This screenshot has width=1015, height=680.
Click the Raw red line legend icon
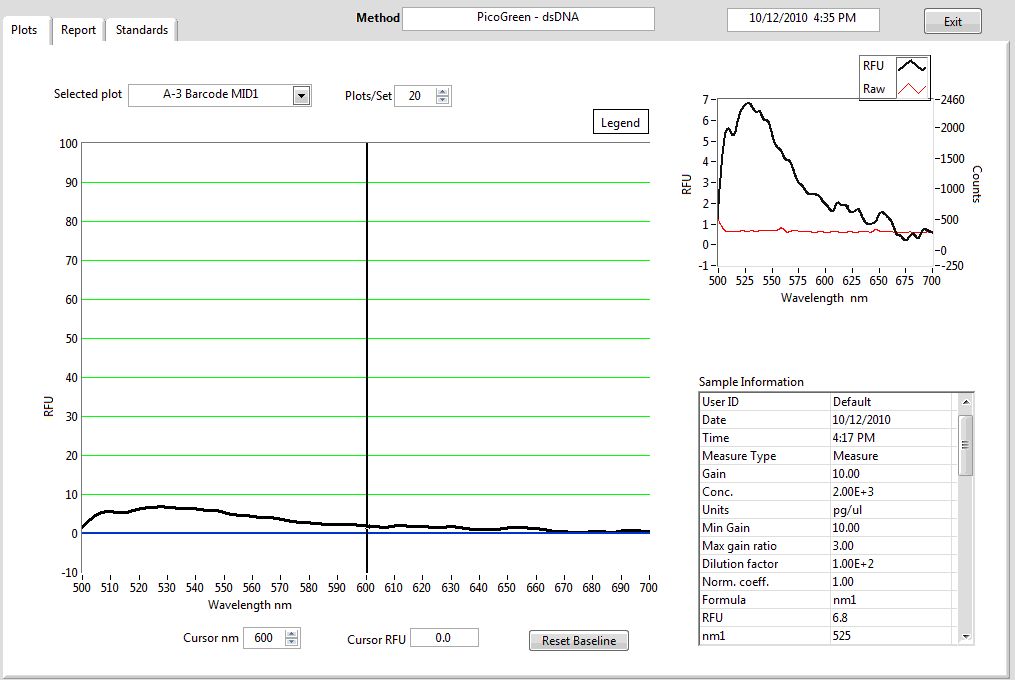(911, 89)
